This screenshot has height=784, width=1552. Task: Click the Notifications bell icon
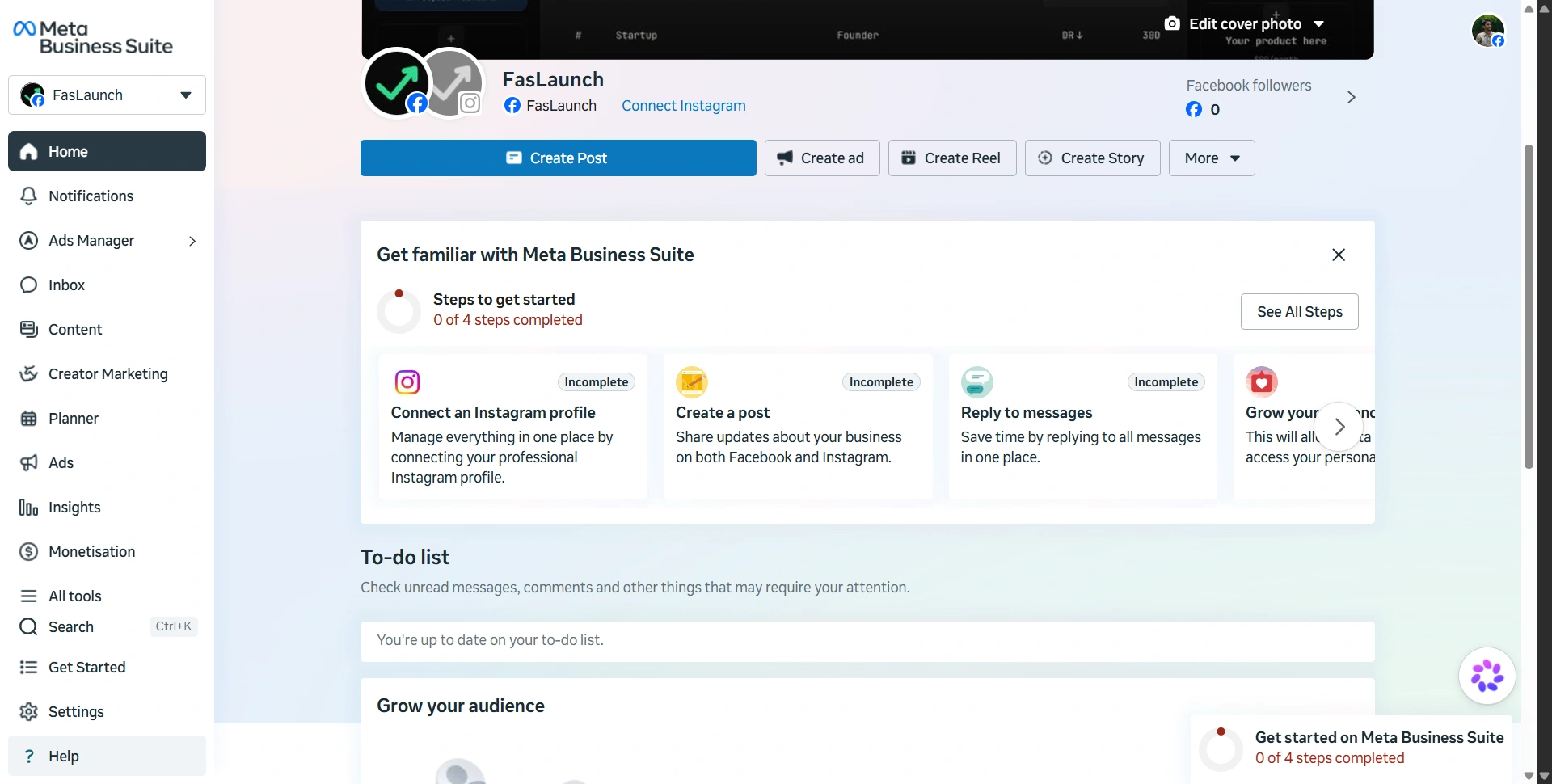[x=29, y=196]
